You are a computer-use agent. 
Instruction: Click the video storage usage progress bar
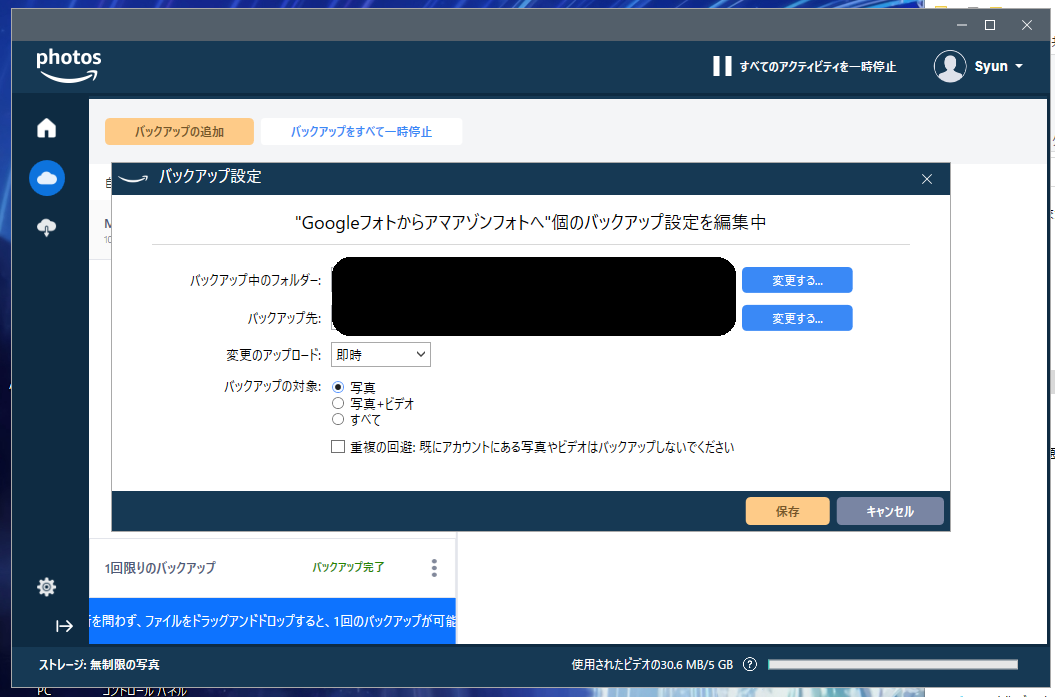coord(893,665)
